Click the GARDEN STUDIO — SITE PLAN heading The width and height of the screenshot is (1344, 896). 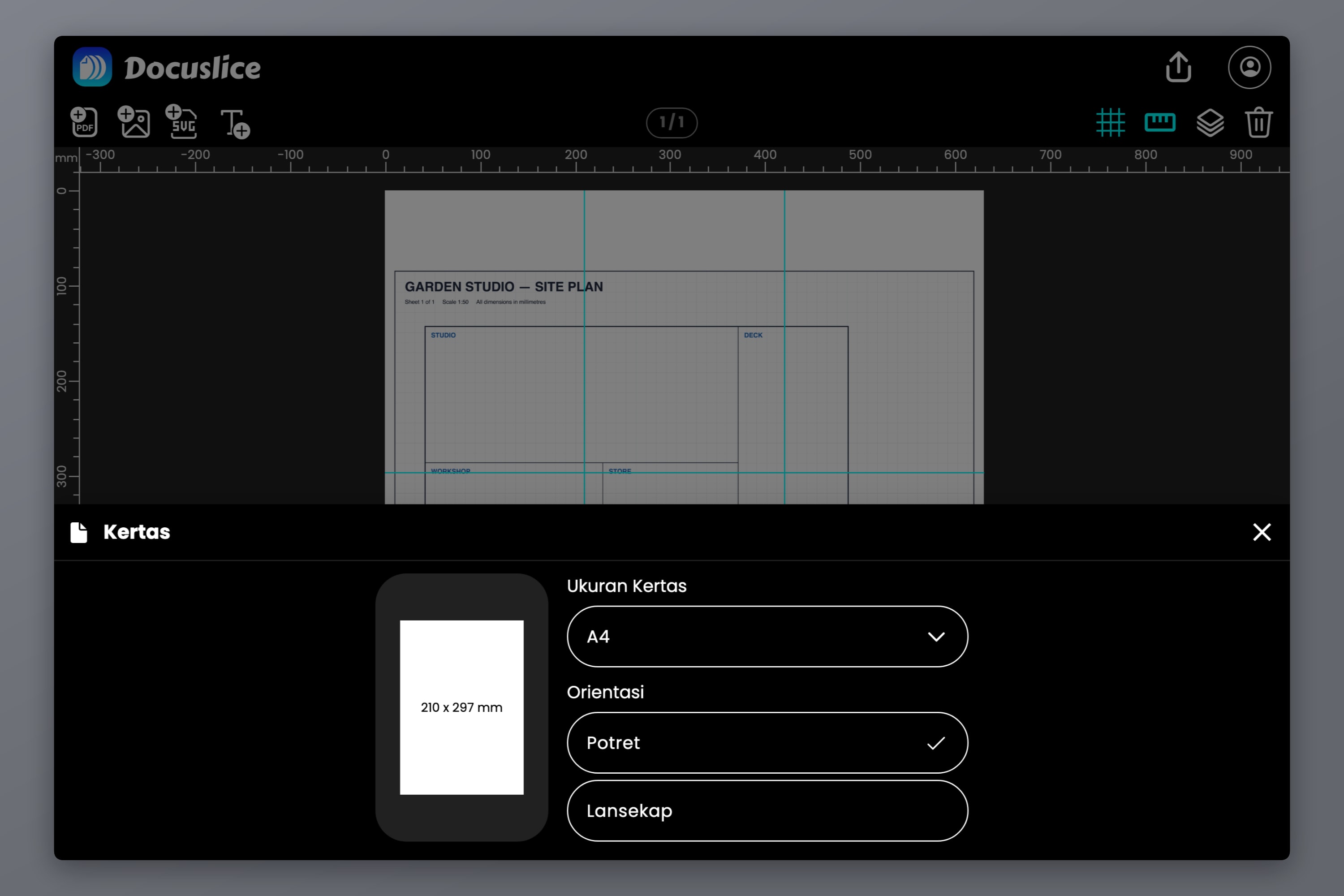[504, 287]
